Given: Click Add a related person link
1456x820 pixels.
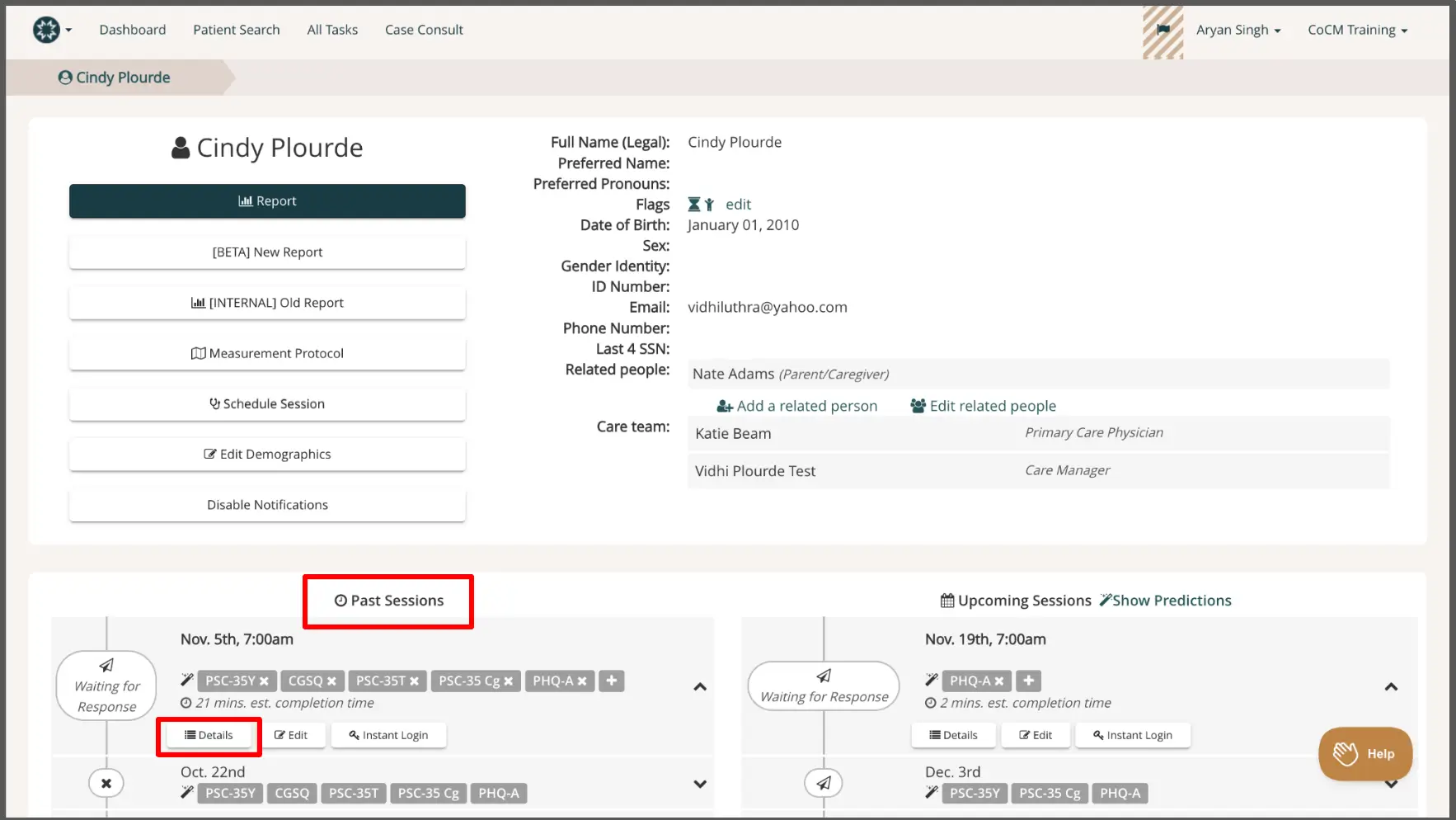Looking at the screenshot, I should click(796, 405).
